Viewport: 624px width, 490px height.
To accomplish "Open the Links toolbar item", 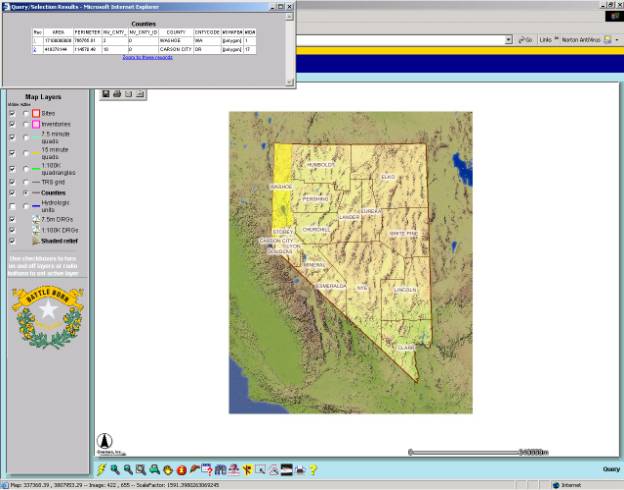I will 544,40.
